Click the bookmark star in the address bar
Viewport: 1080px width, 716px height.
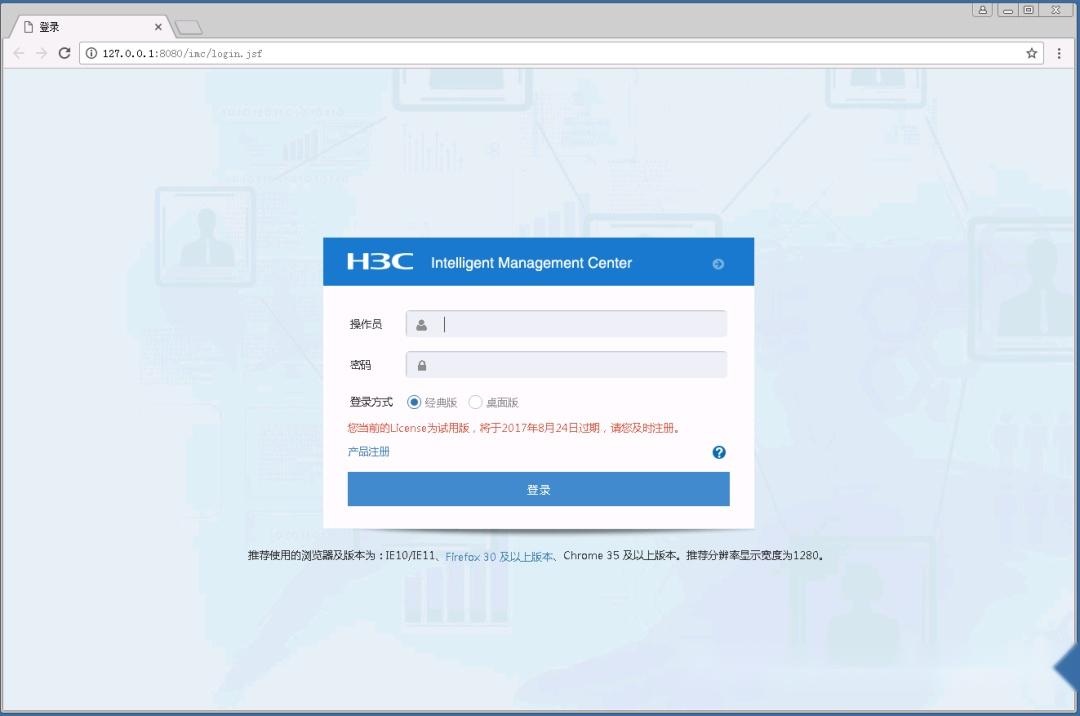[x=1031, y=53]
